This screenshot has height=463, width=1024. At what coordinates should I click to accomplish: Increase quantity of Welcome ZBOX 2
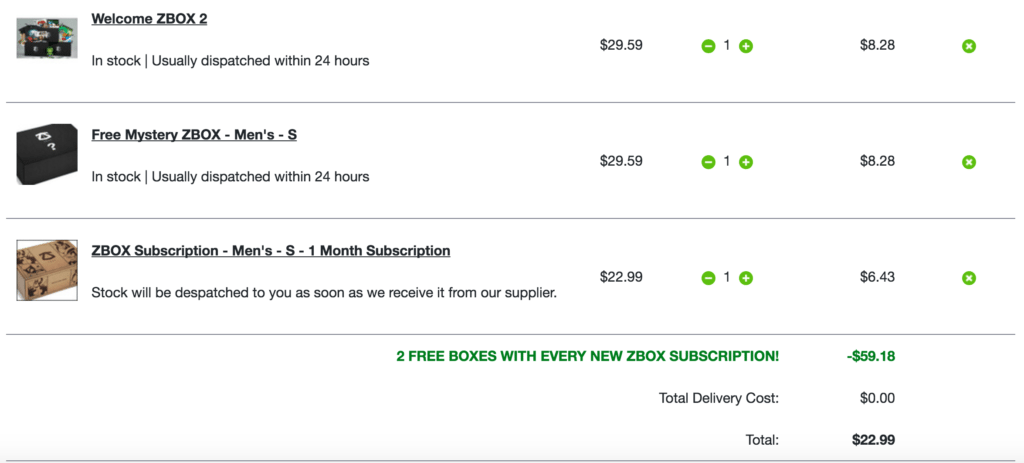[746, 46]
